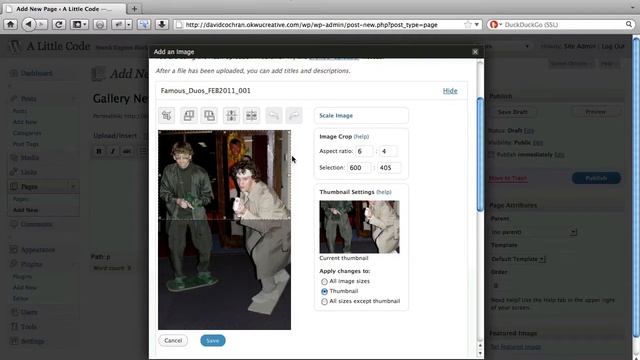Click Scale Image link
Image resolution: width=640 pixels, height=360 pixels.
336,116
